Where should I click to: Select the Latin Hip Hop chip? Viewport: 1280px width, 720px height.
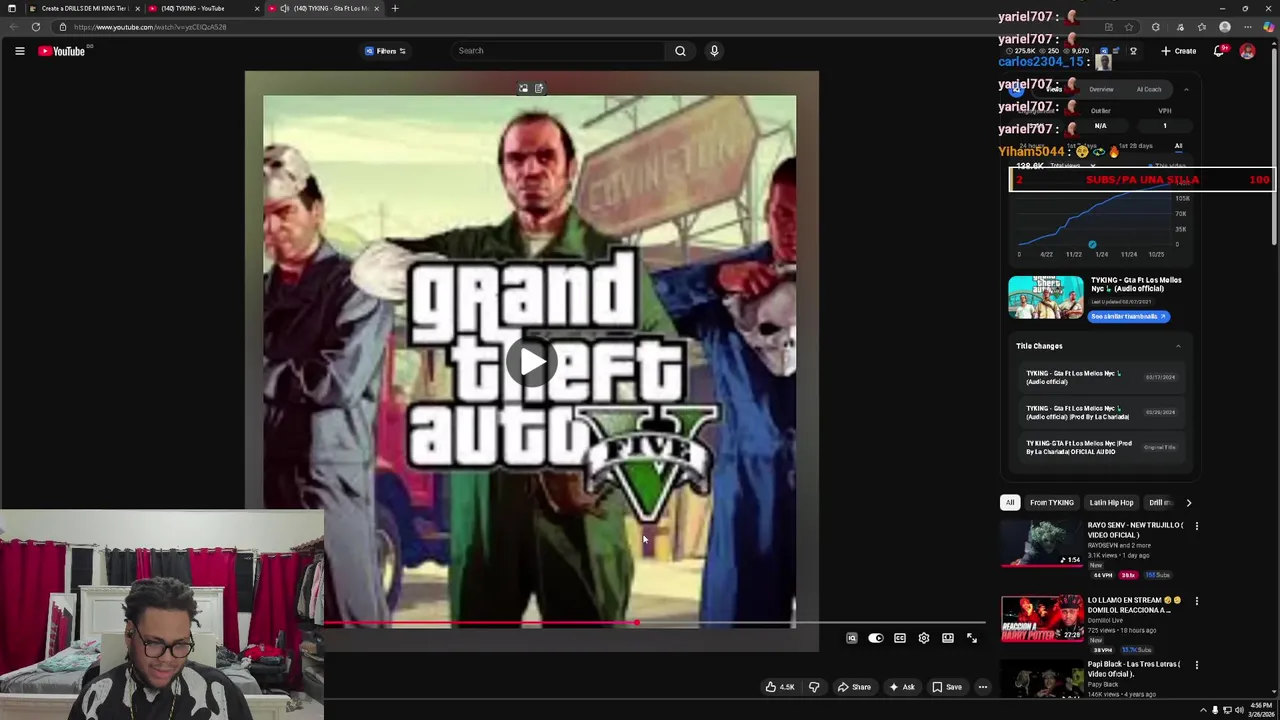tap(1111, 503)
